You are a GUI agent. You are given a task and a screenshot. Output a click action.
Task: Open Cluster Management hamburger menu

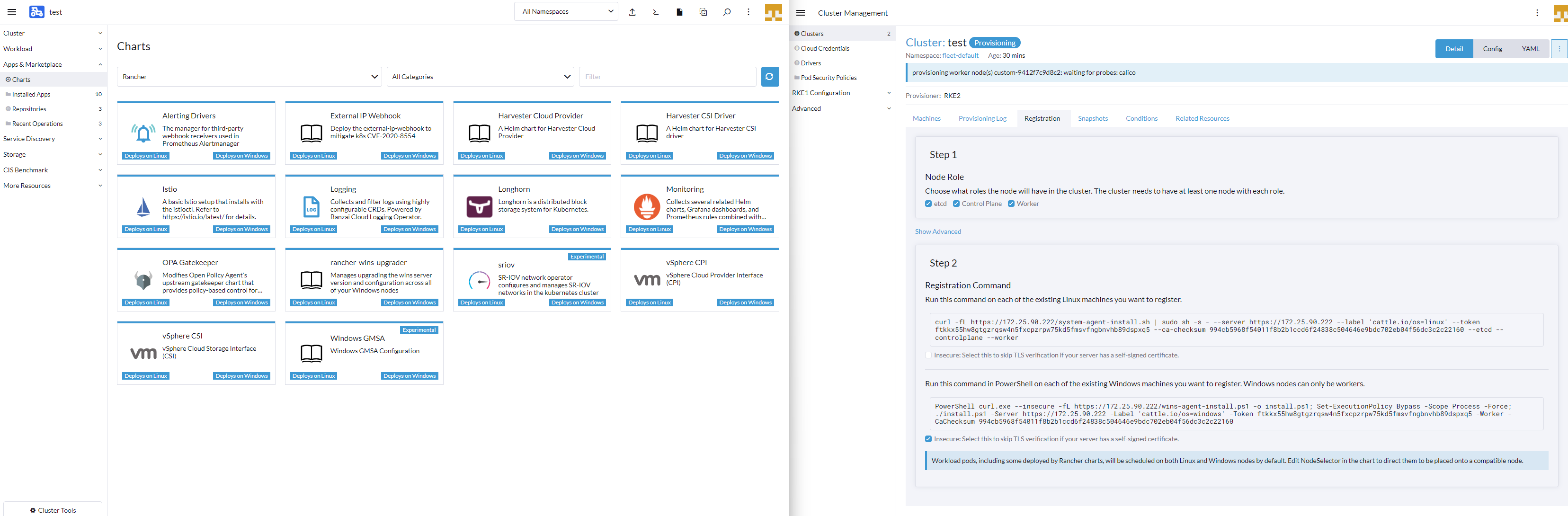pos(801,12)
